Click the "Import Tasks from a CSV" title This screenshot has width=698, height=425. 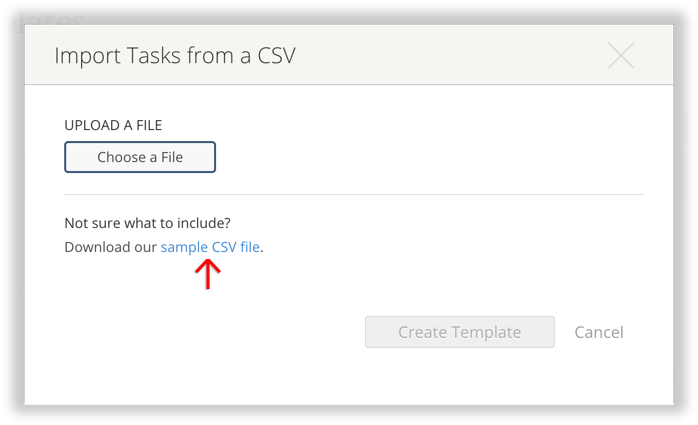click(175, 55)
